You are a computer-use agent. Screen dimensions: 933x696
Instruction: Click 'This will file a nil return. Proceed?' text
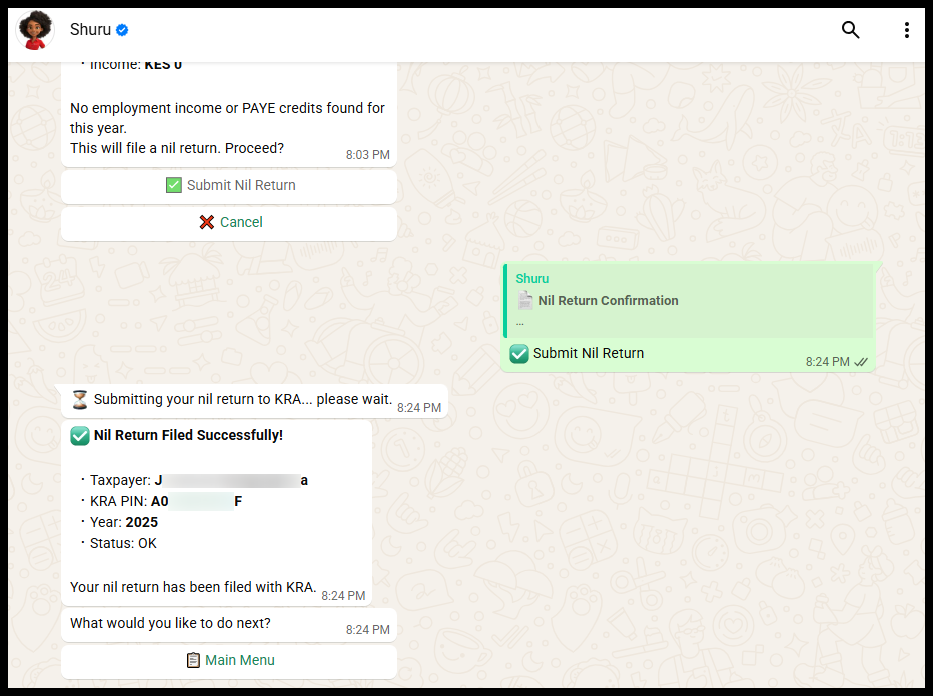pos(177,148)
